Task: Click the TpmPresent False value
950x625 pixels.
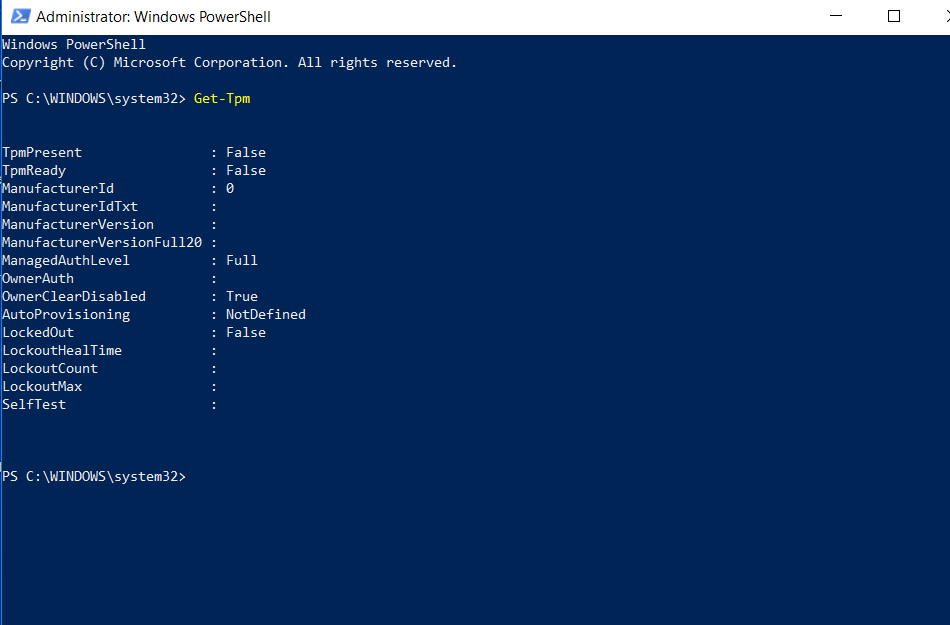Action: point(245,153)
